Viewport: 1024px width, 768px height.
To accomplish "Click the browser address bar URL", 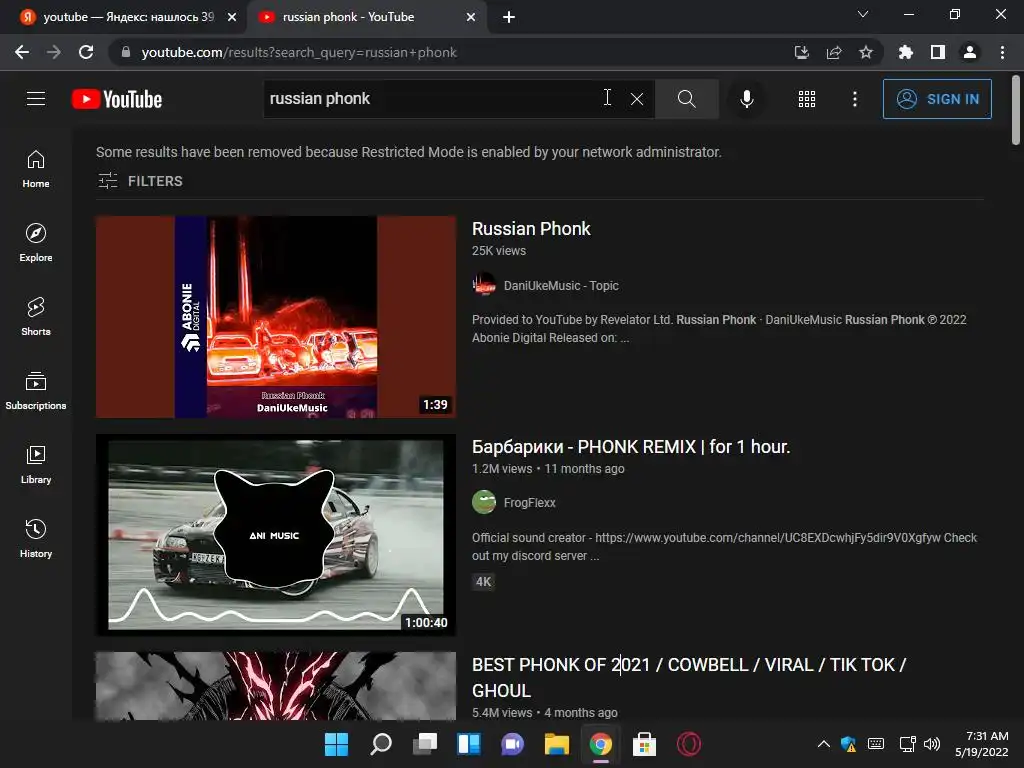I will 298,52.
